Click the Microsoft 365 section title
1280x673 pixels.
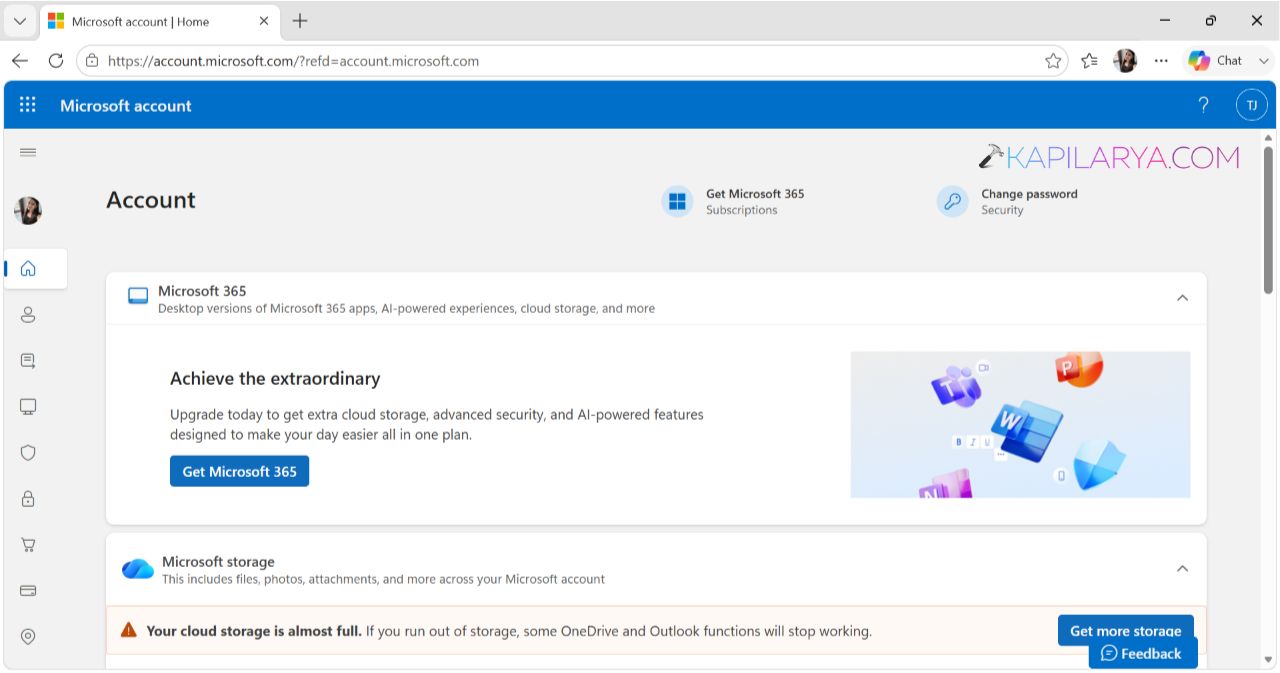pos(202,291)
